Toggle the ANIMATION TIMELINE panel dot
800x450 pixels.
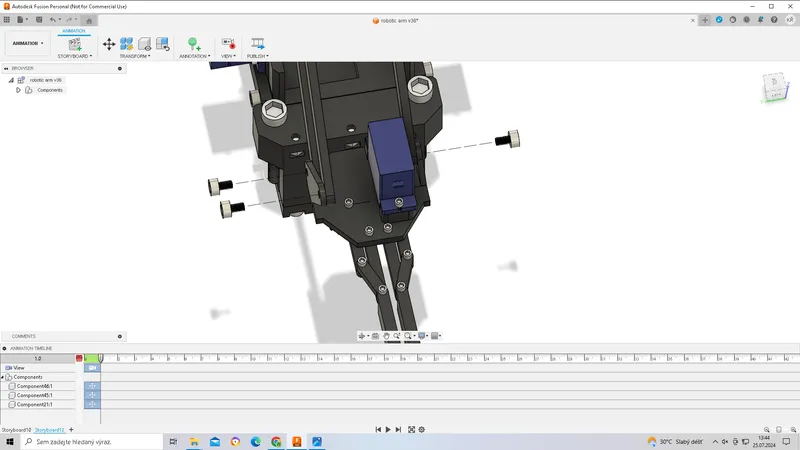tap(5, 348)
